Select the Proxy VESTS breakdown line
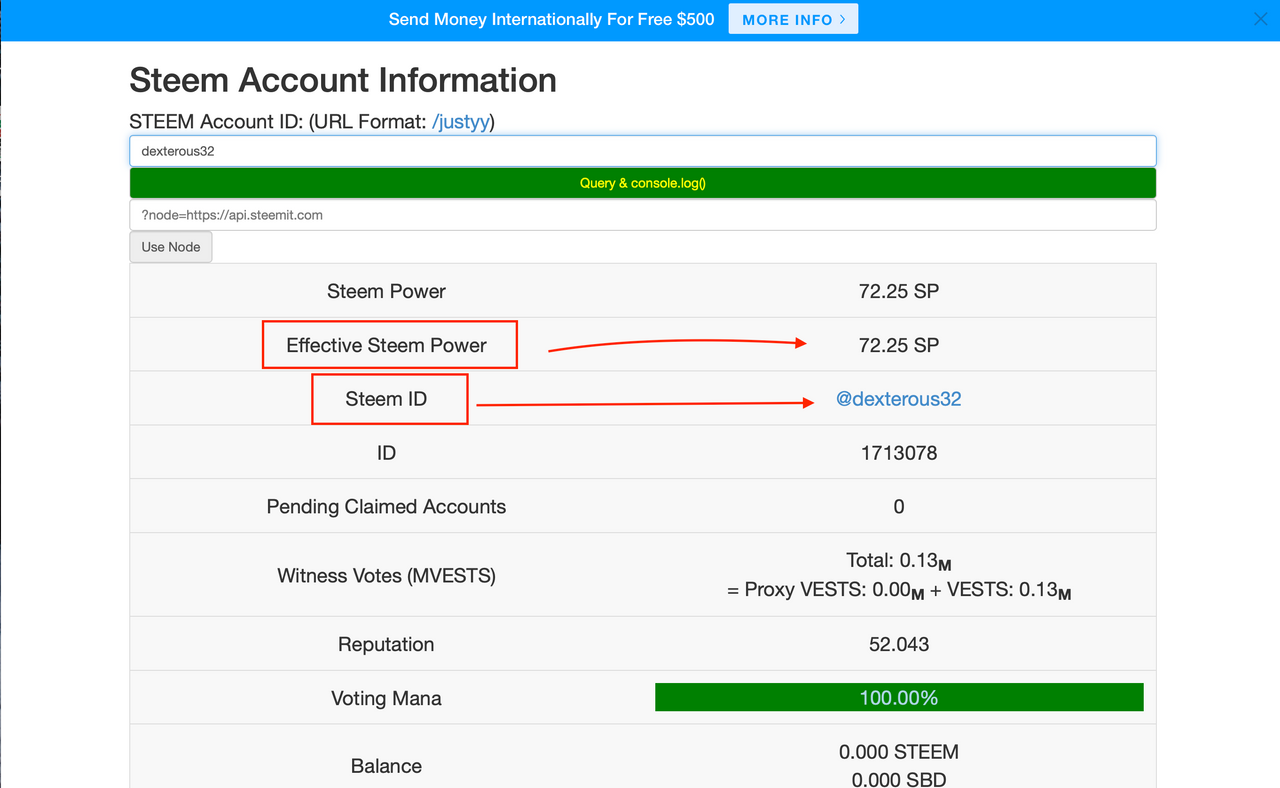 (899, 590)
